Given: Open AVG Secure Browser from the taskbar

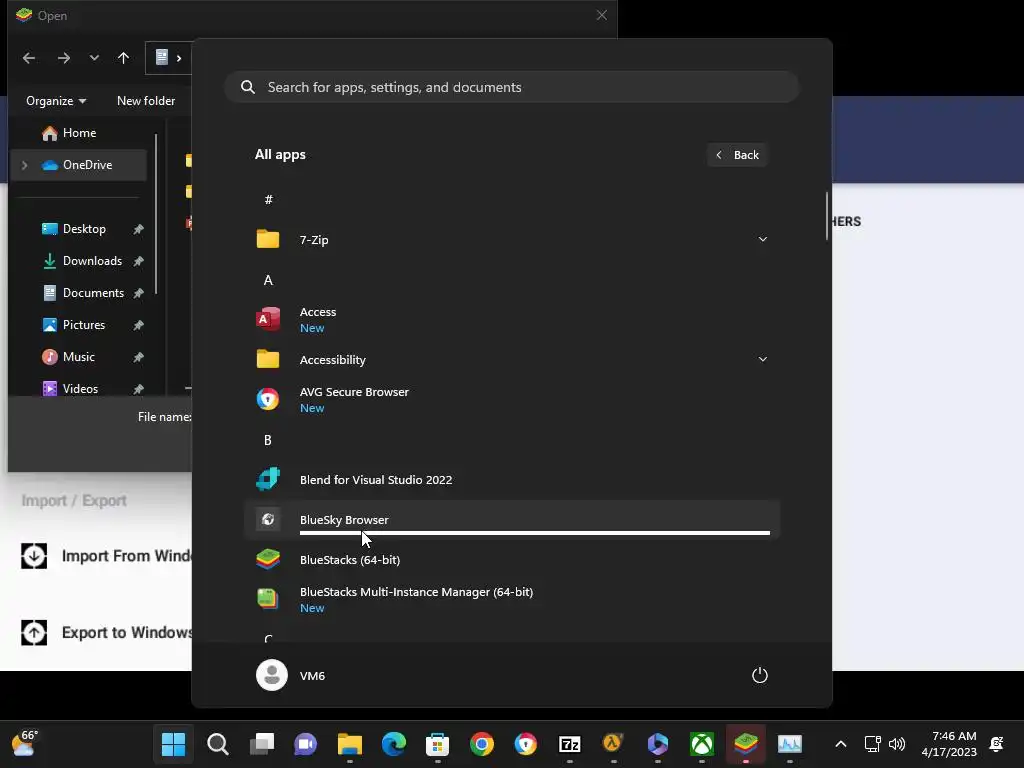Looking at the screenshot, I should [526, 744].
